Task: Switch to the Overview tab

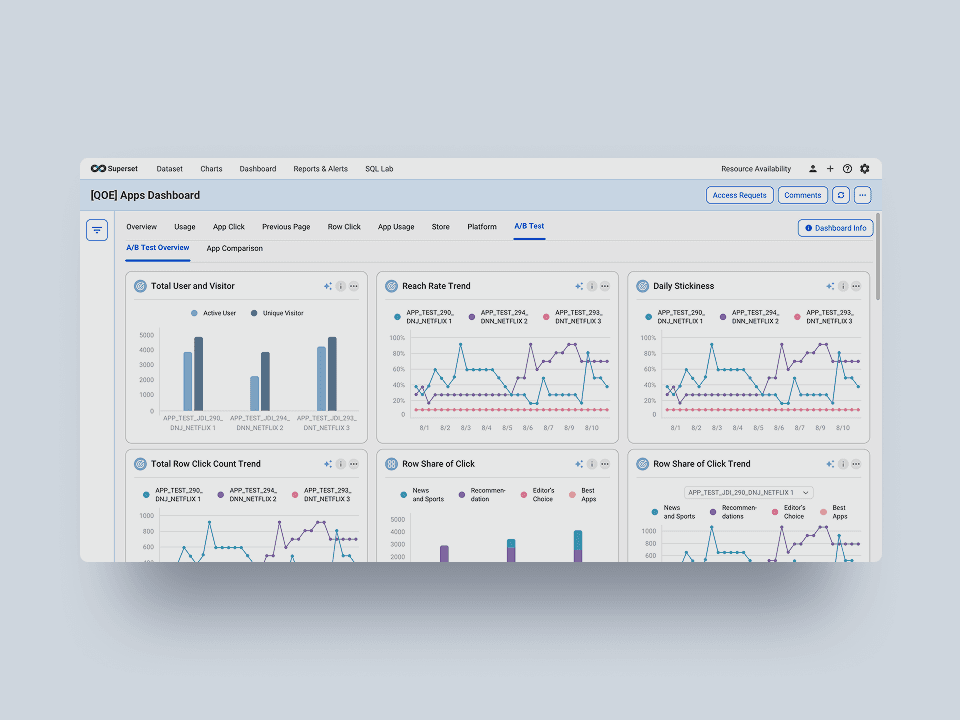Action: pos(141,227)
